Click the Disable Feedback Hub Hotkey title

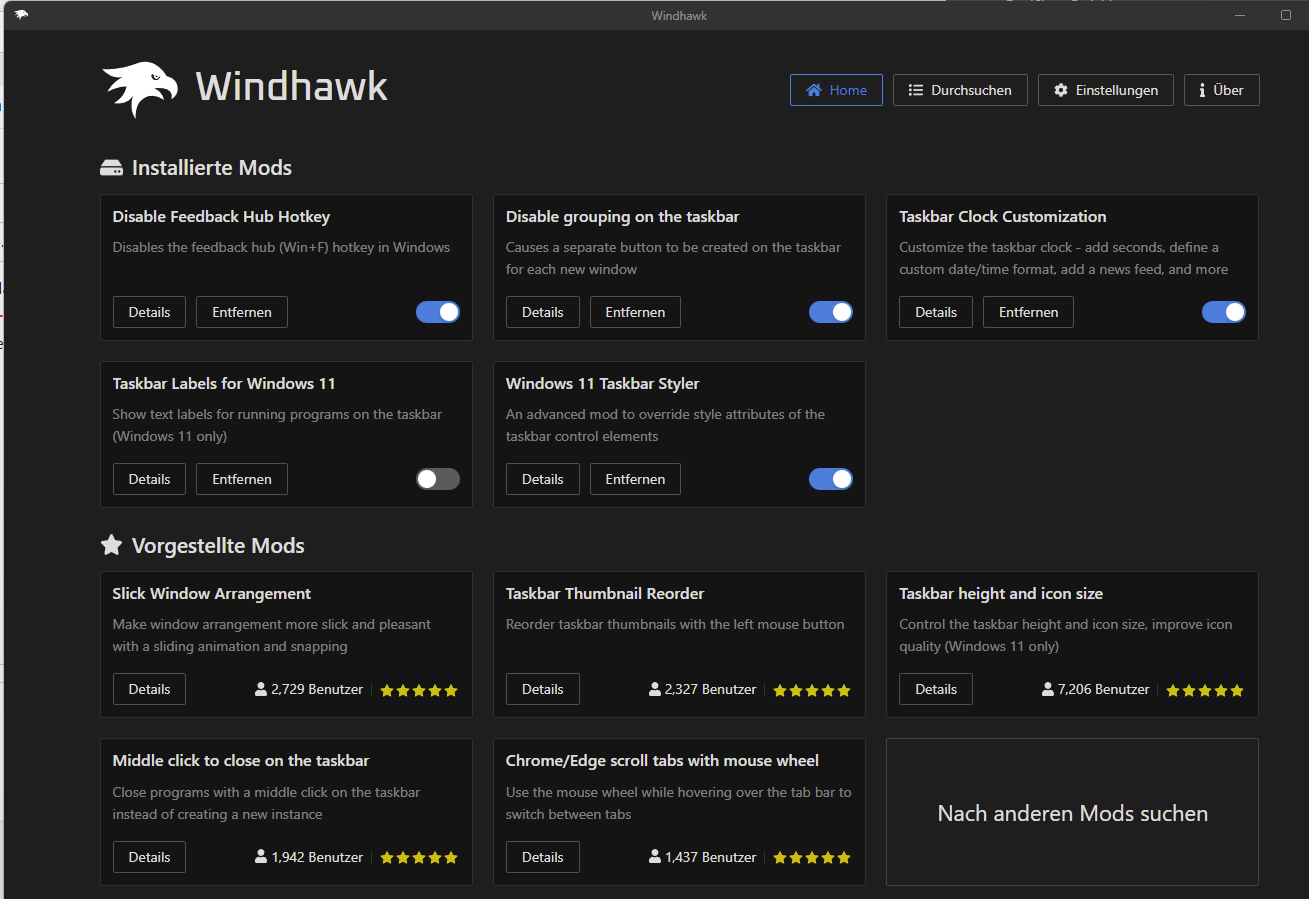(221, 216)
